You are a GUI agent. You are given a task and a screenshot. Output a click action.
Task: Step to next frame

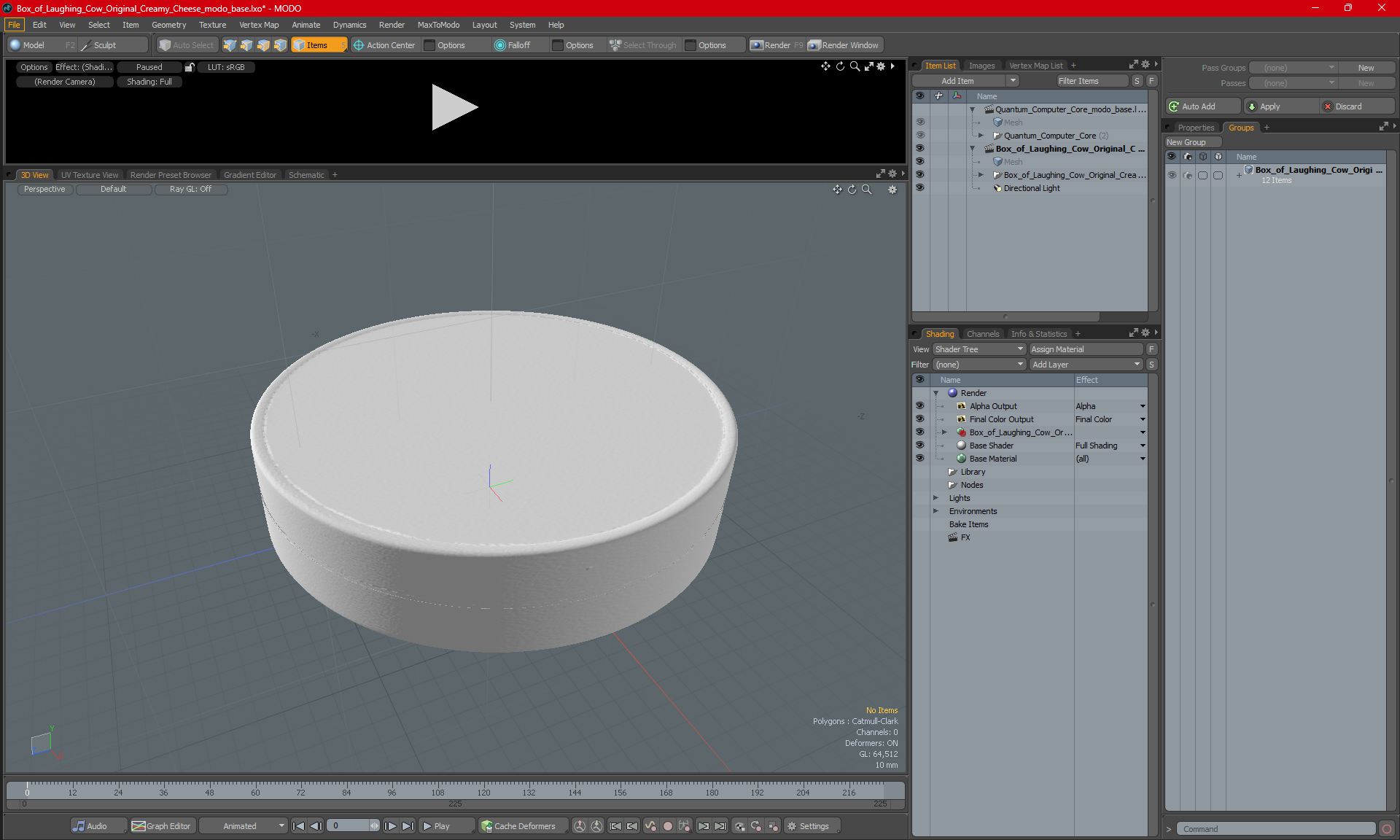[x=391, y=826]
